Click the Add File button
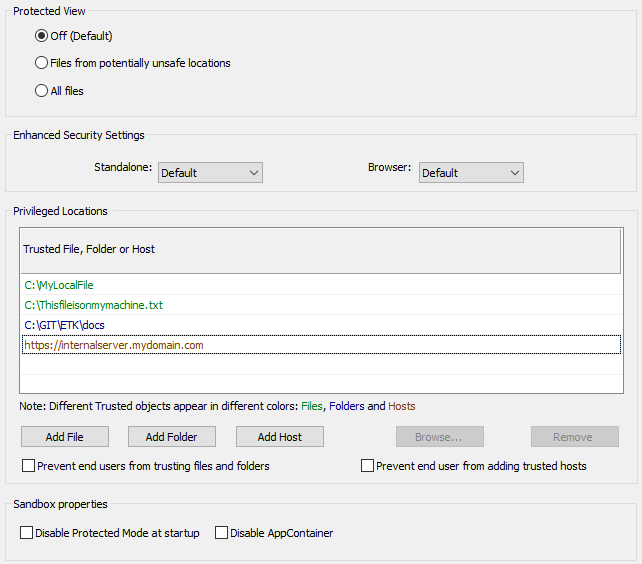The height and width of the screenshot is (564, 642). pos(64,437)
